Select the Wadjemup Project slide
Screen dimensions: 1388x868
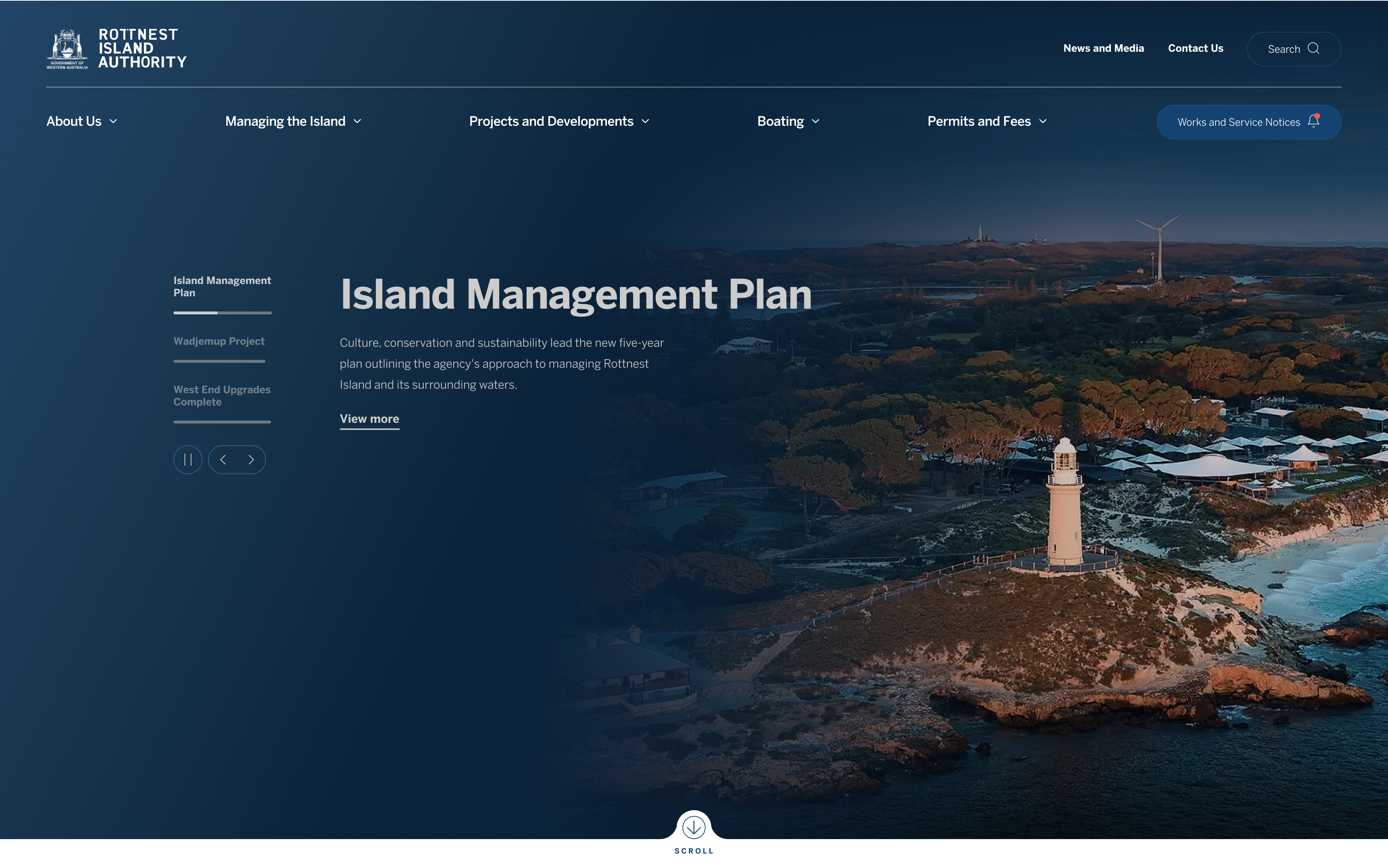coord(219,341)
